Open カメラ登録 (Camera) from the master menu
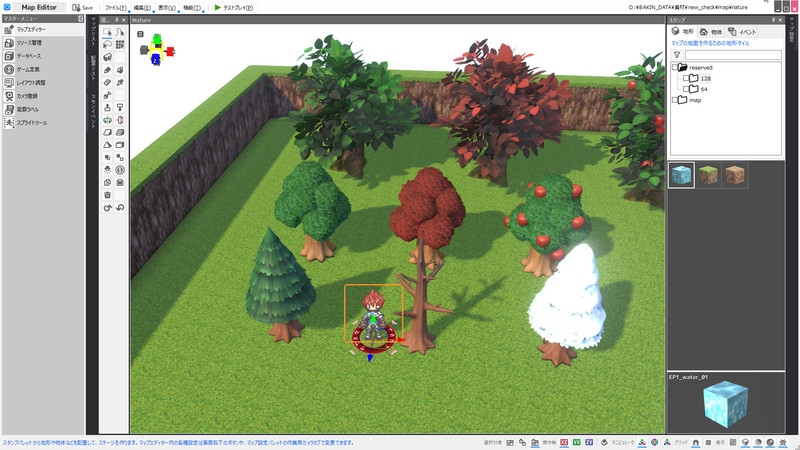Image resolution: width=800 pixels, height=450 pixels. point(31,96)
